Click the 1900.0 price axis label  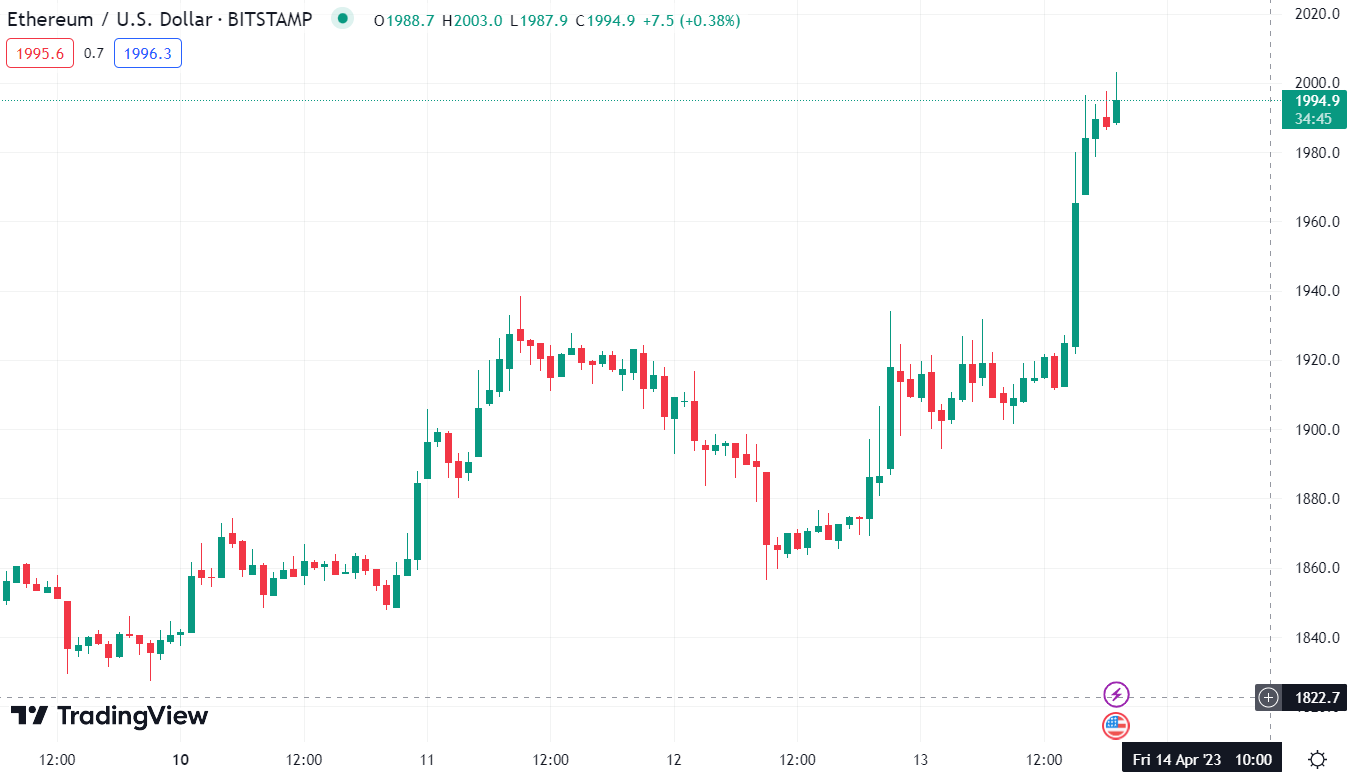tap(1316, 430)
